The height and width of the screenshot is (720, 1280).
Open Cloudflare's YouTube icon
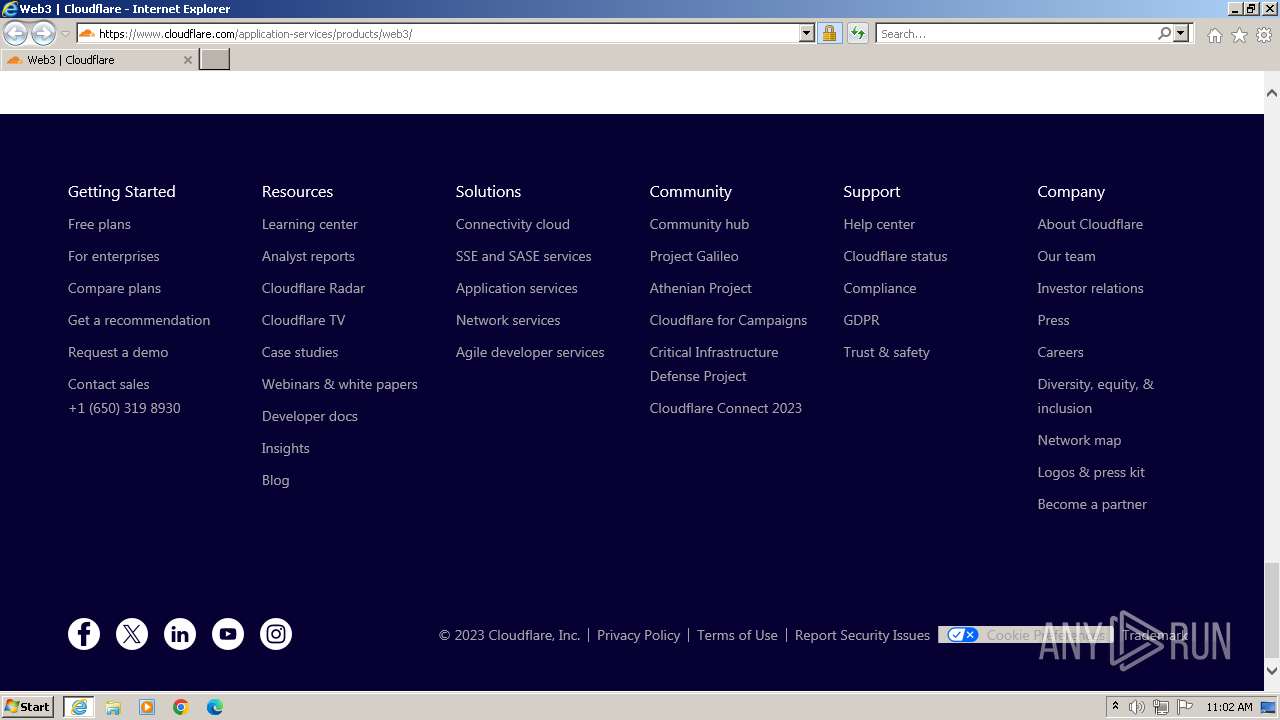pyautogui.click(x=228, y=634)
